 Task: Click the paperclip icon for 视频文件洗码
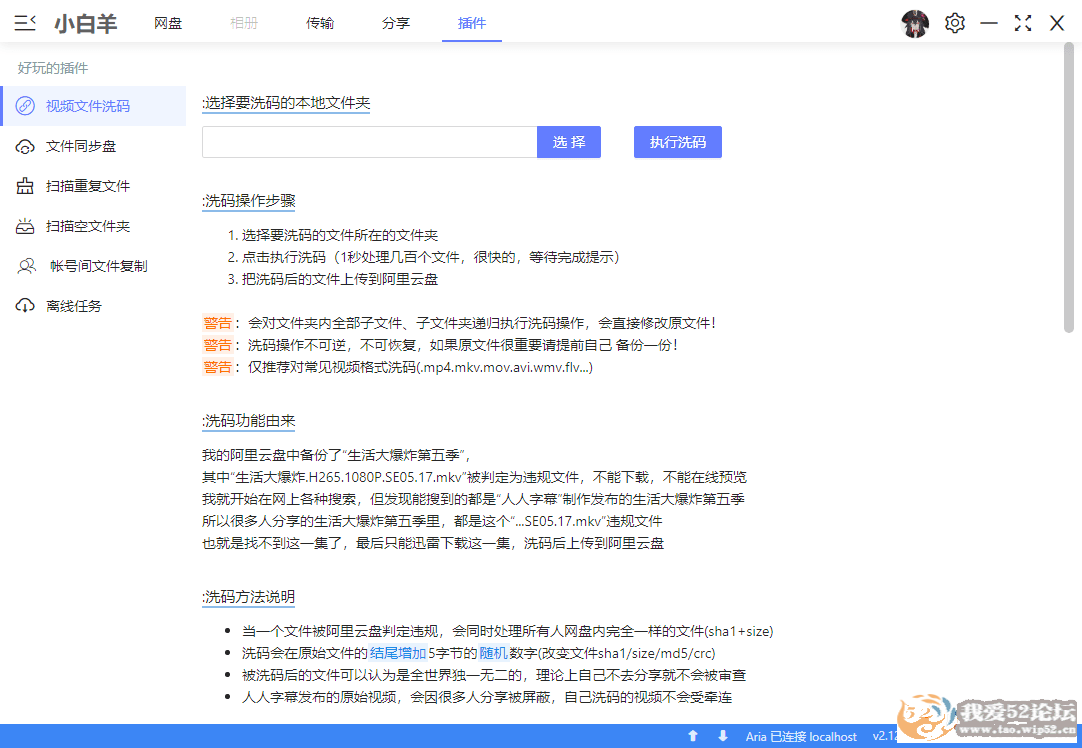click(x=25, y=106)
